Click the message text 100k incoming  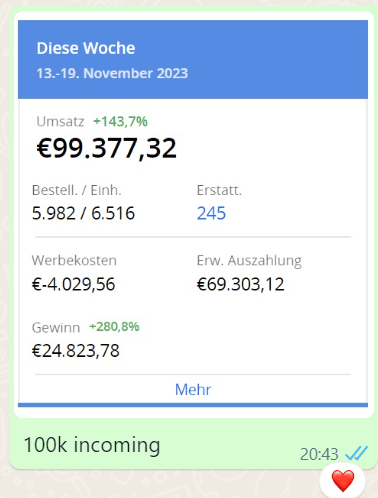tap(92, 446)
